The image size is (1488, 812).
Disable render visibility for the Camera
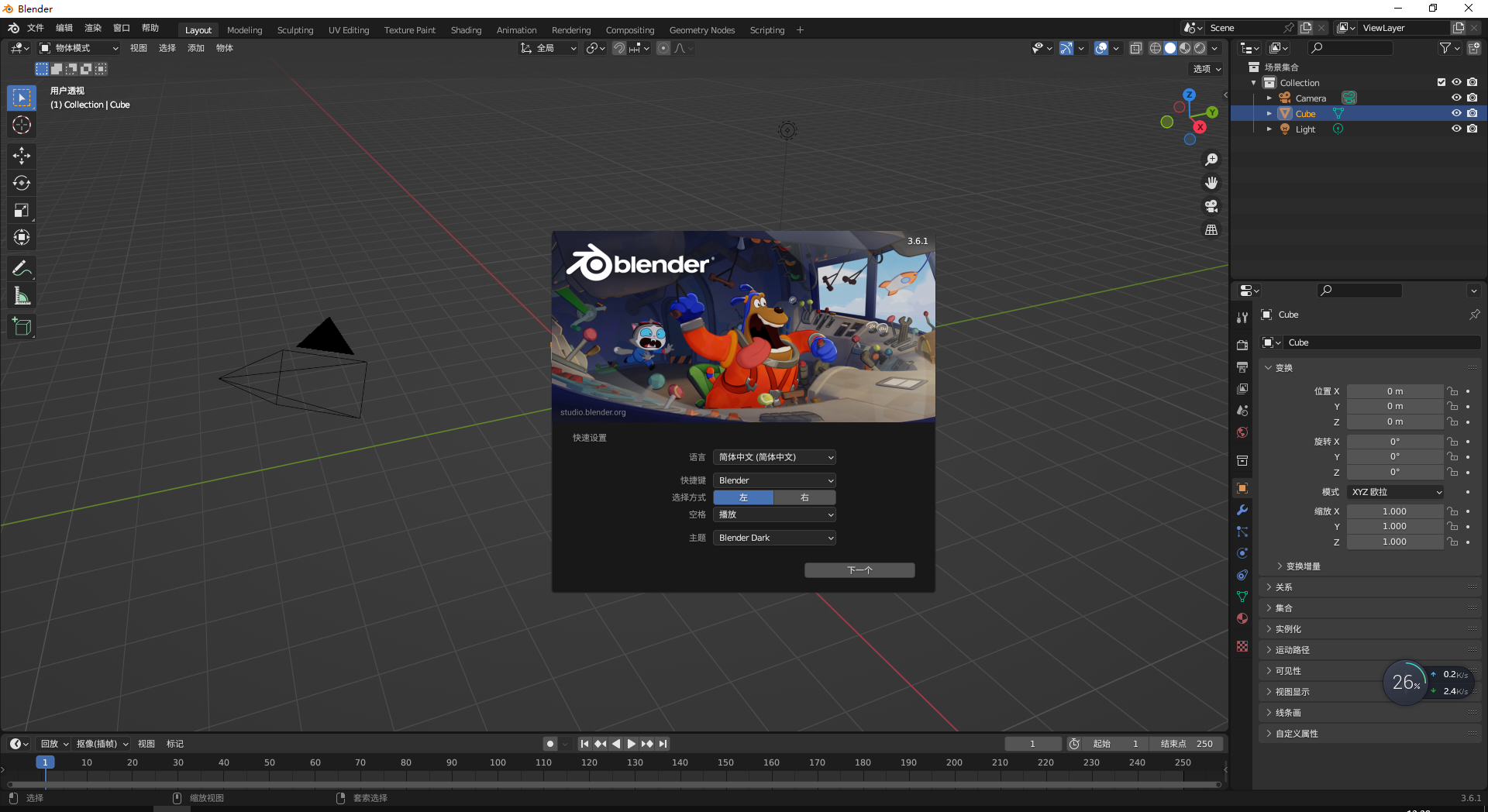pyautogui.click(x=1472, y=98)
